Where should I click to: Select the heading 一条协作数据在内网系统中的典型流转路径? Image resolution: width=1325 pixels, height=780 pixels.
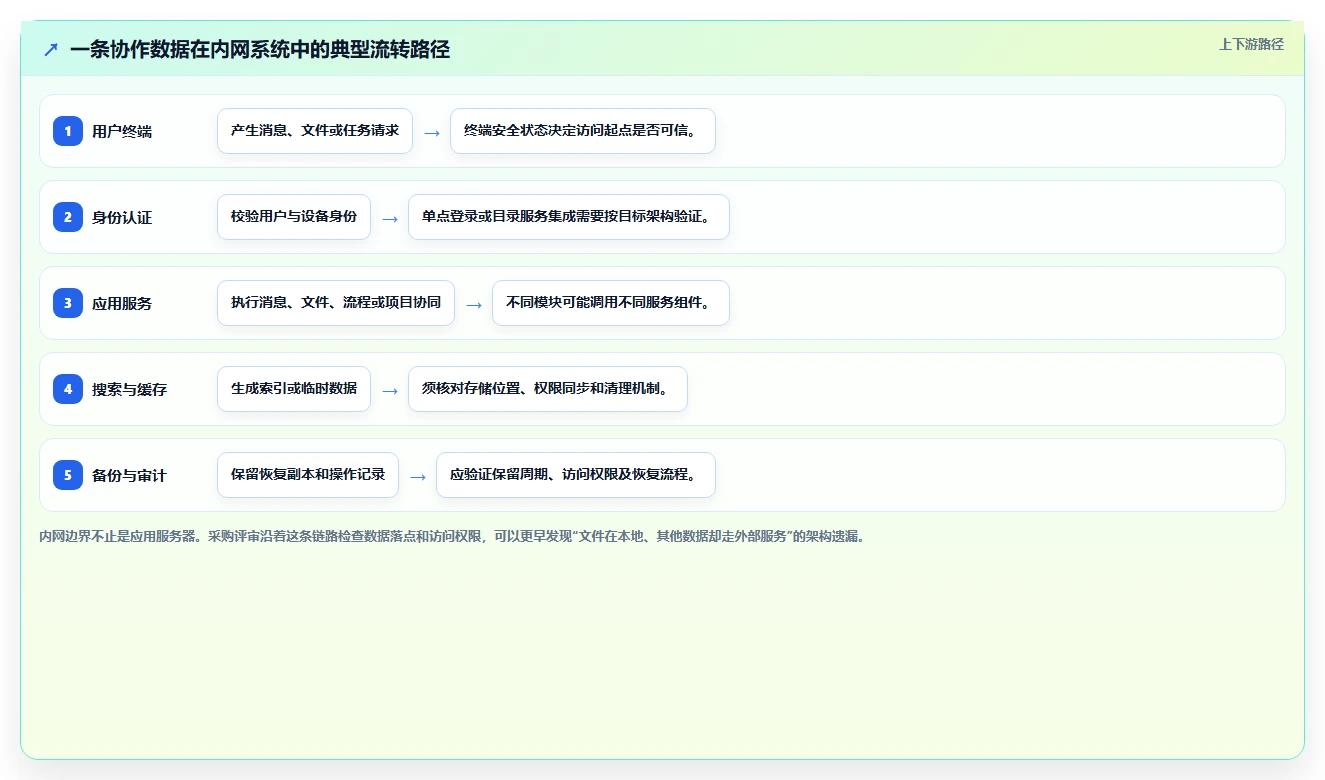pos(260,49)
